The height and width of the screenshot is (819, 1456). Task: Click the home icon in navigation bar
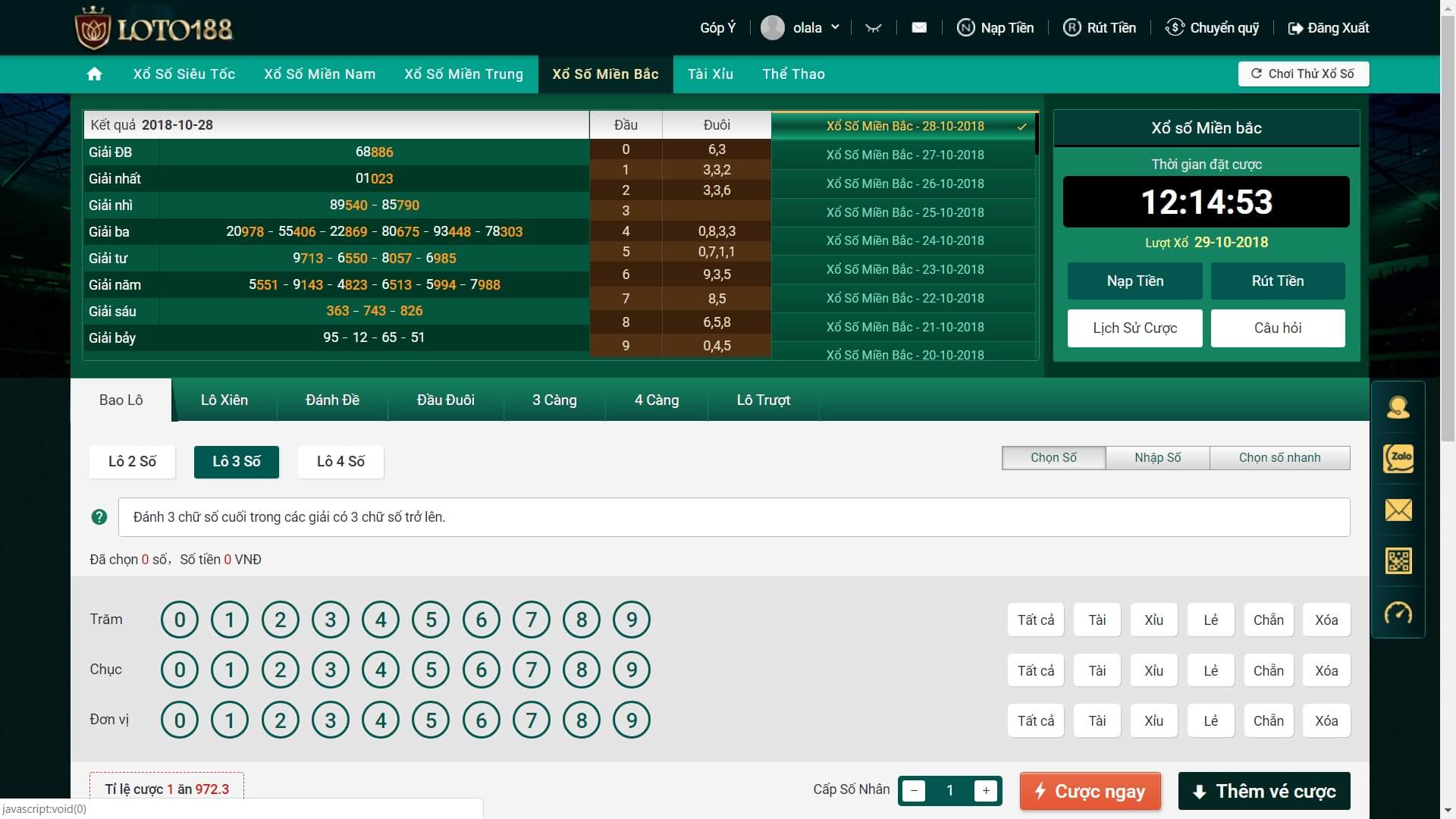coord(95,74)
